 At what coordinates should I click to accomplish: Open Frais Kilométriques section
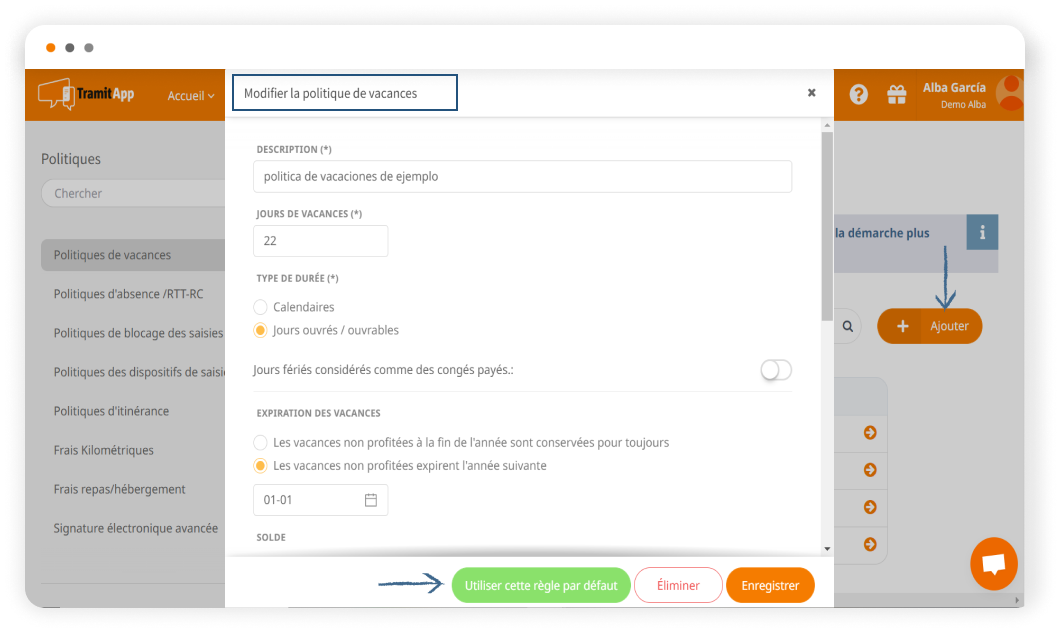pos(104,450)
